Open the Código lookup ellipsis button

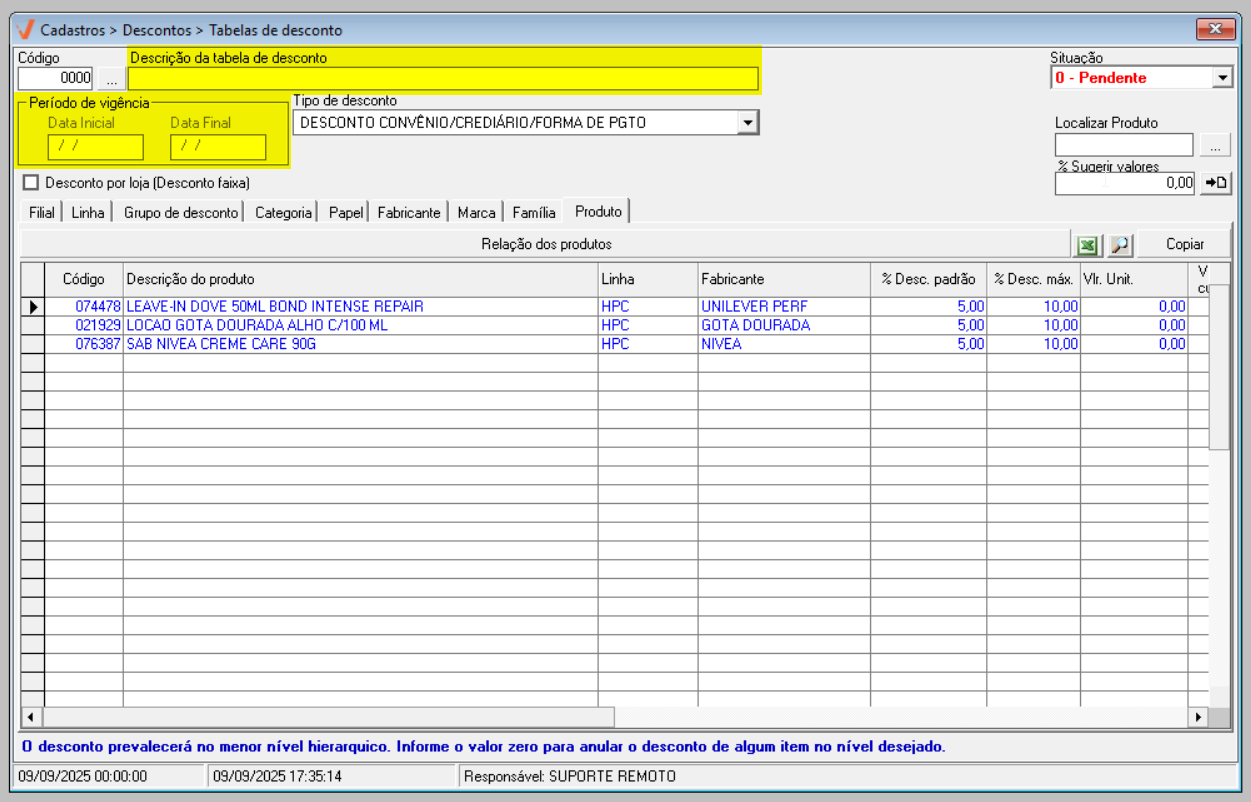[x=111, y=78]
